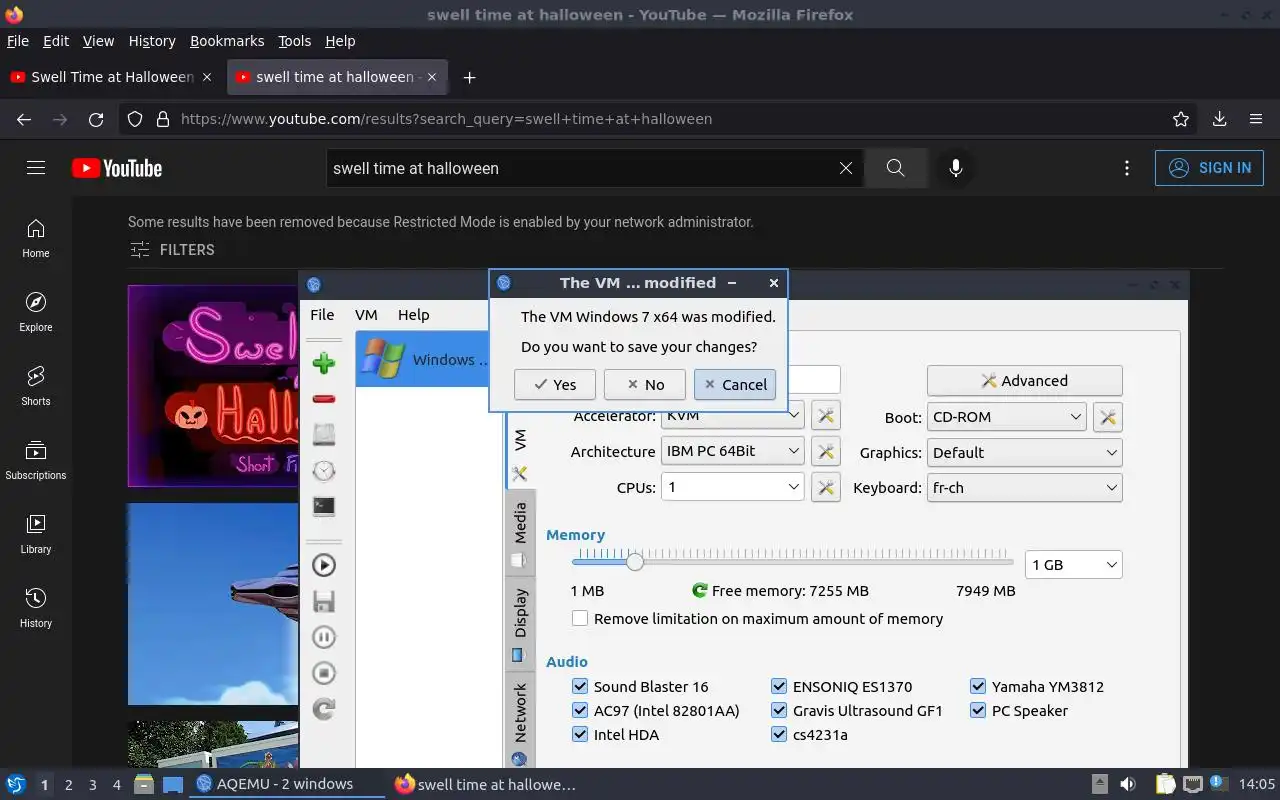Open the Keyboard fr-ch dropdown

(x=1025, y=488)
